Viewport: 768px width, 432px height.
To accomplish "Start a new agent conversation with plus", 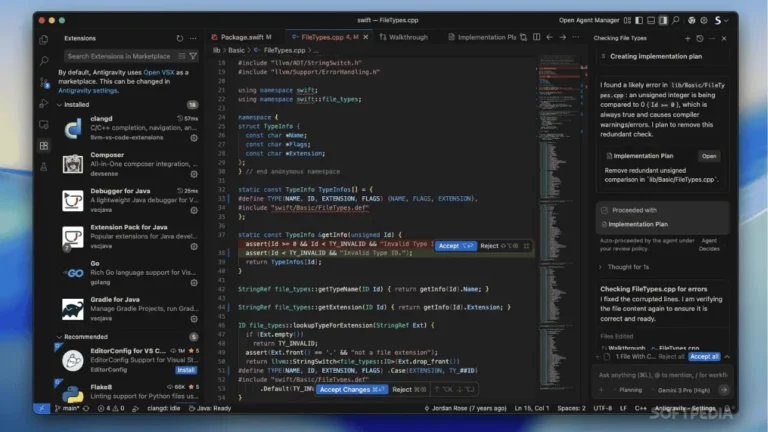I will [x=687, y=38].
